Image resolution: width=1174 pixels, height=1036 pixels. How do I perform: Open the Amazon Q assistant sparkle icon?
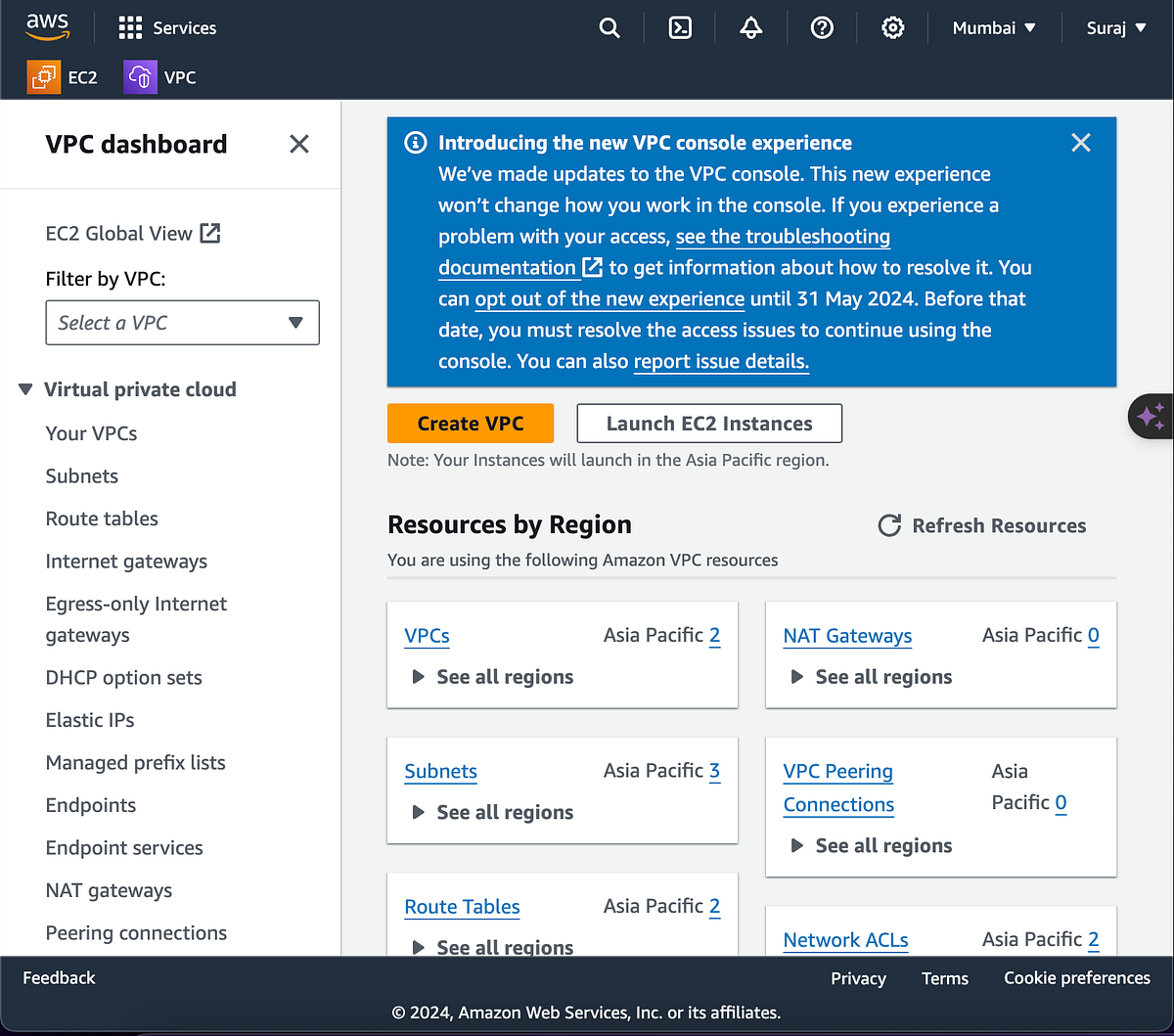click(1152, 416)
